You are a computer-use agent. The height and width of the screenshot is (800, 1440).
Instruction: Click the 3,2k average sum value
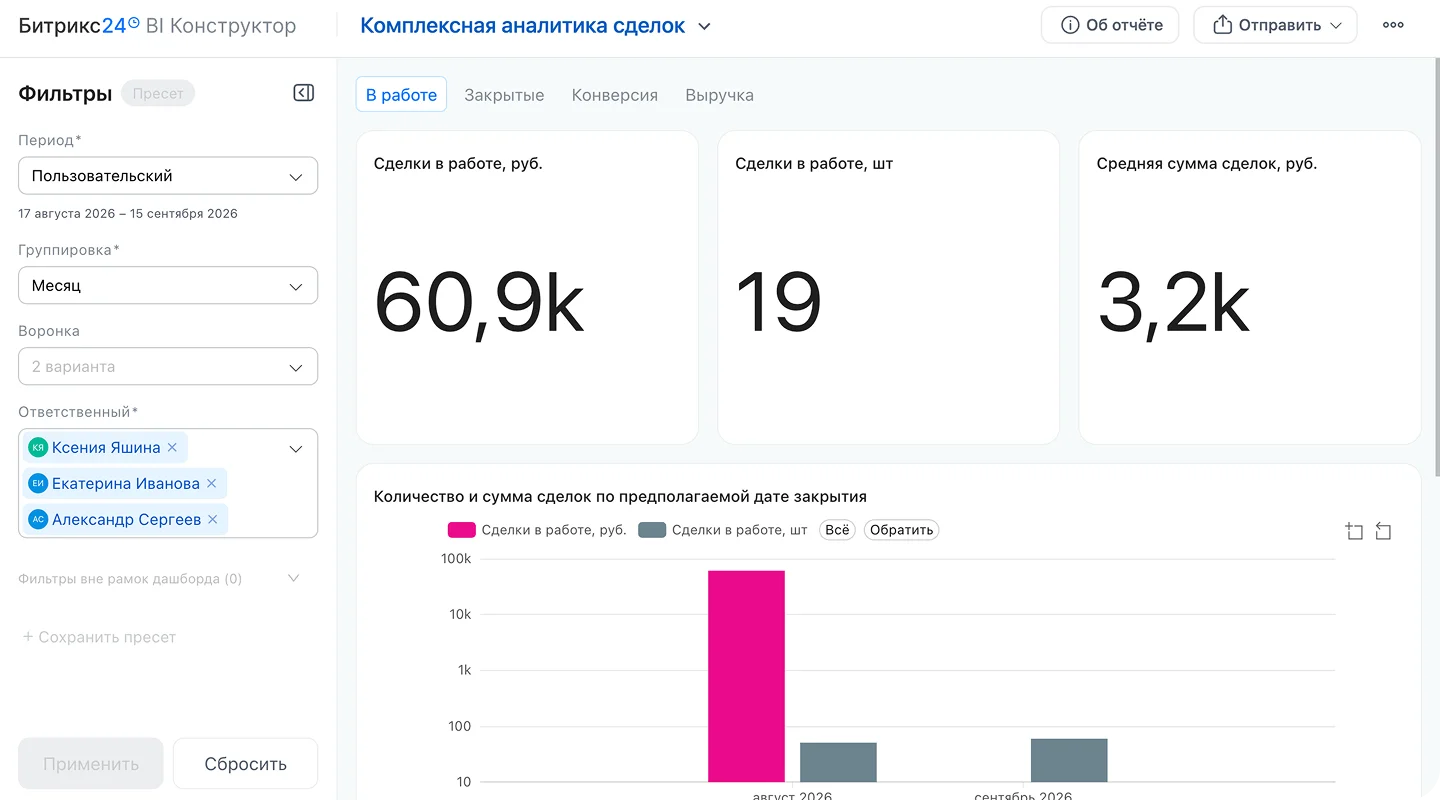click(x=1174, y=302)
